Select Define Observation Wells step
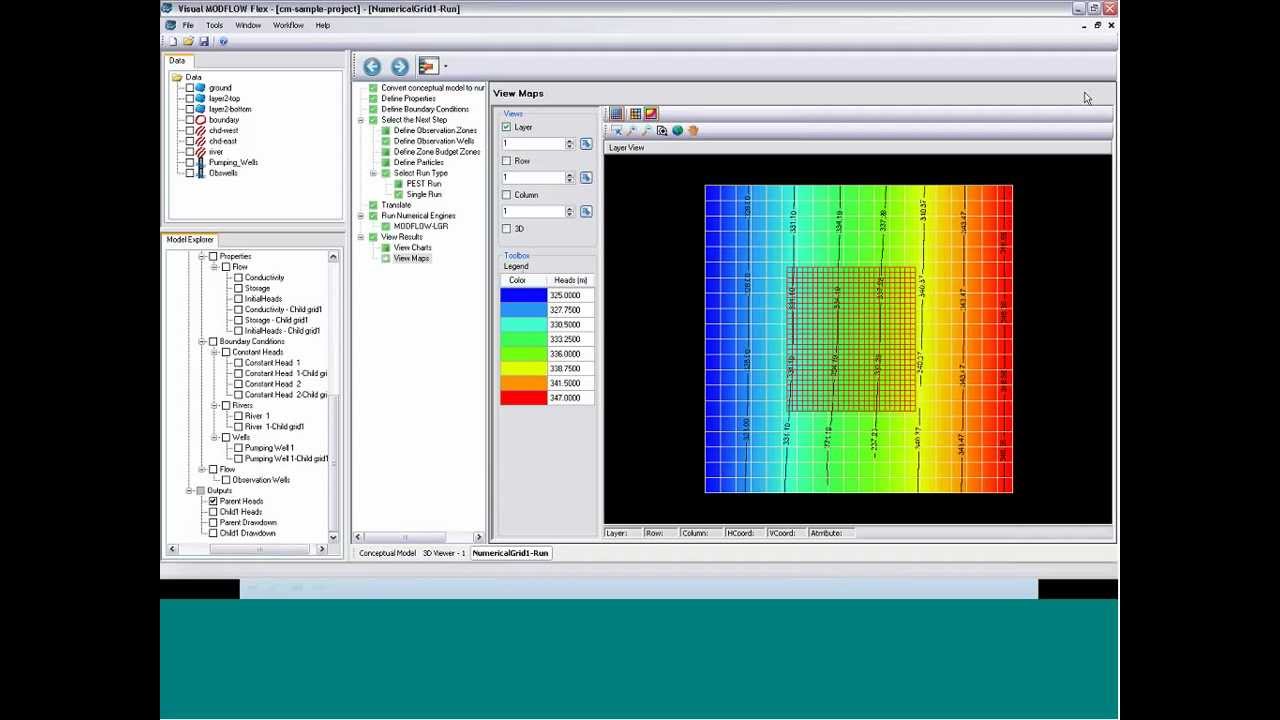 pyautogui.click(x=434, y=141)
